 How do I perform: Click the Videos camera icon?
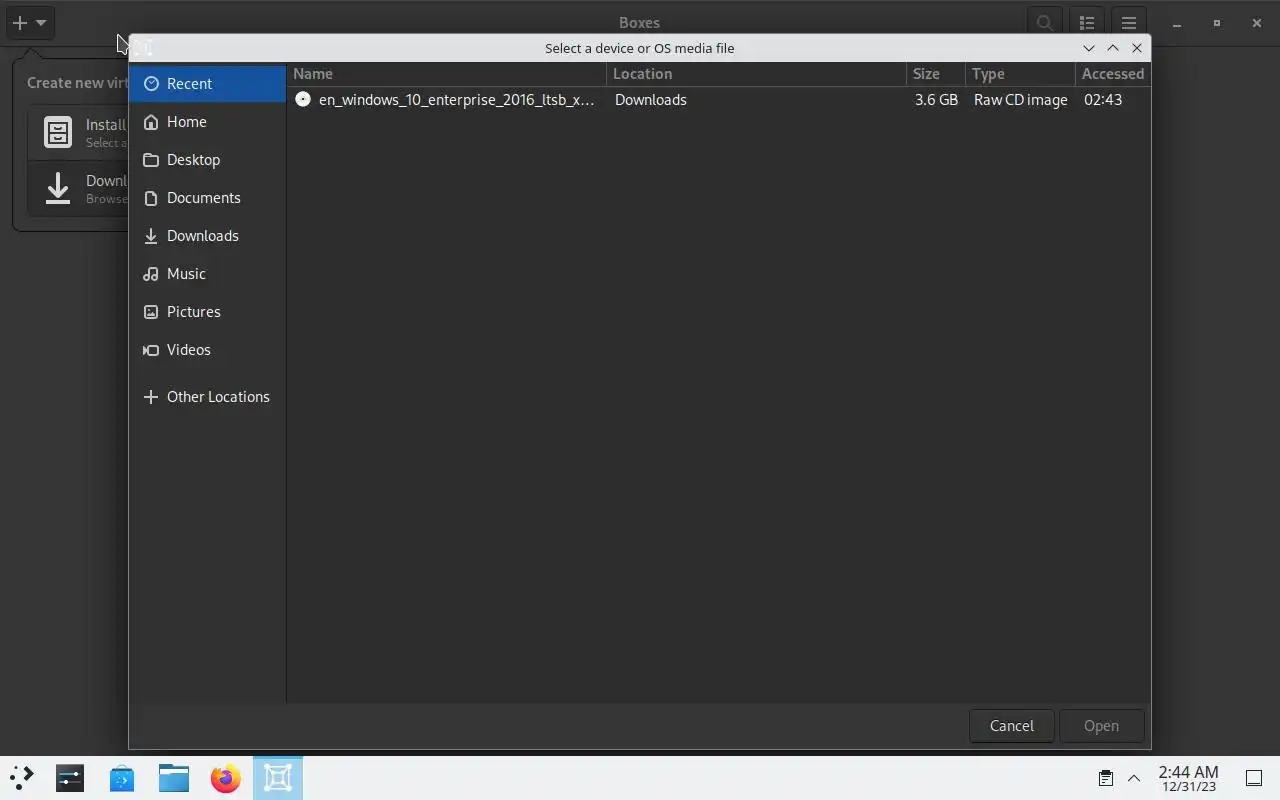151,350
